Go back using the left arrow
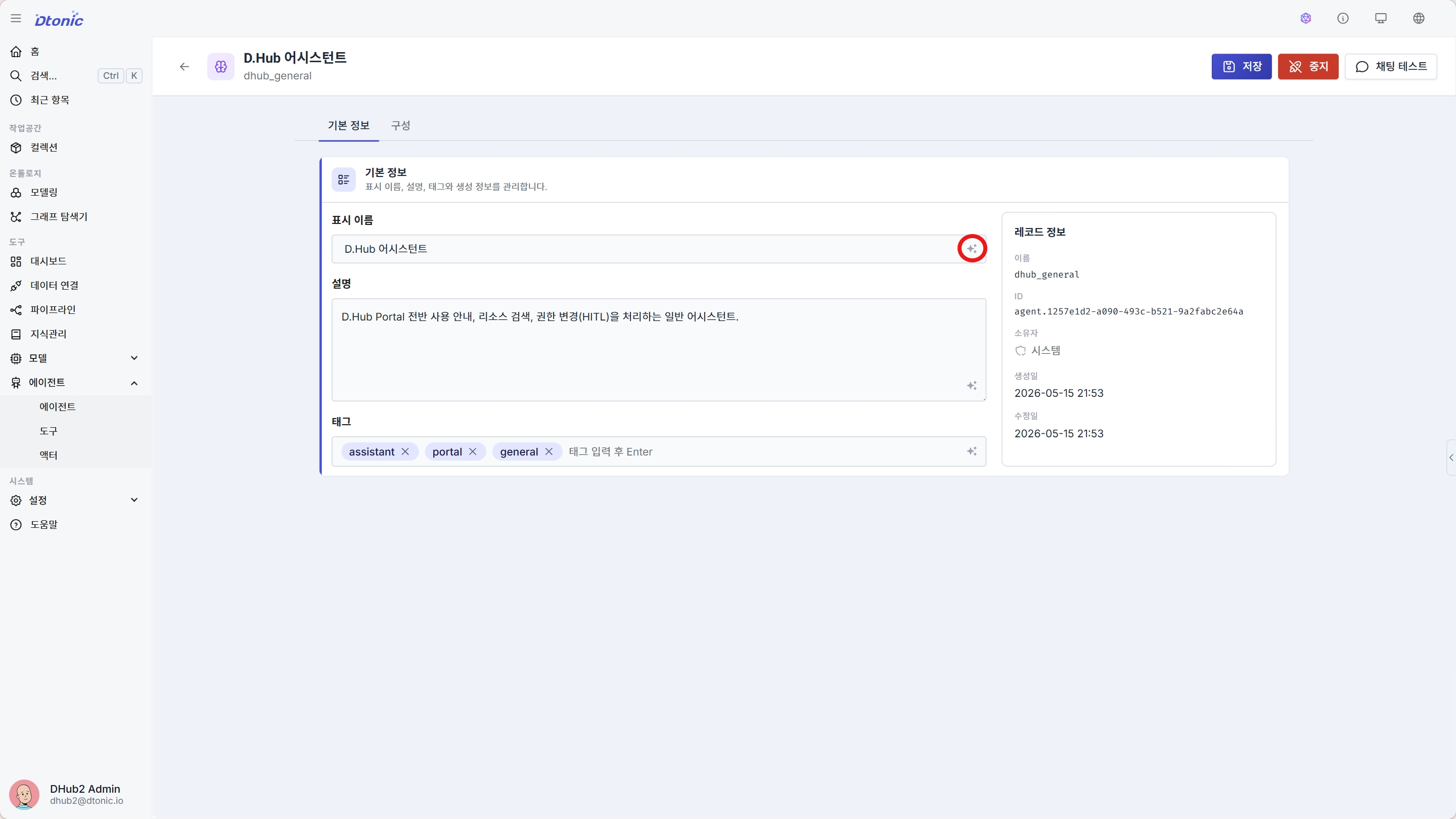Image resolution: width=1456 pixels, height=819 pixels. coord(184,67)
